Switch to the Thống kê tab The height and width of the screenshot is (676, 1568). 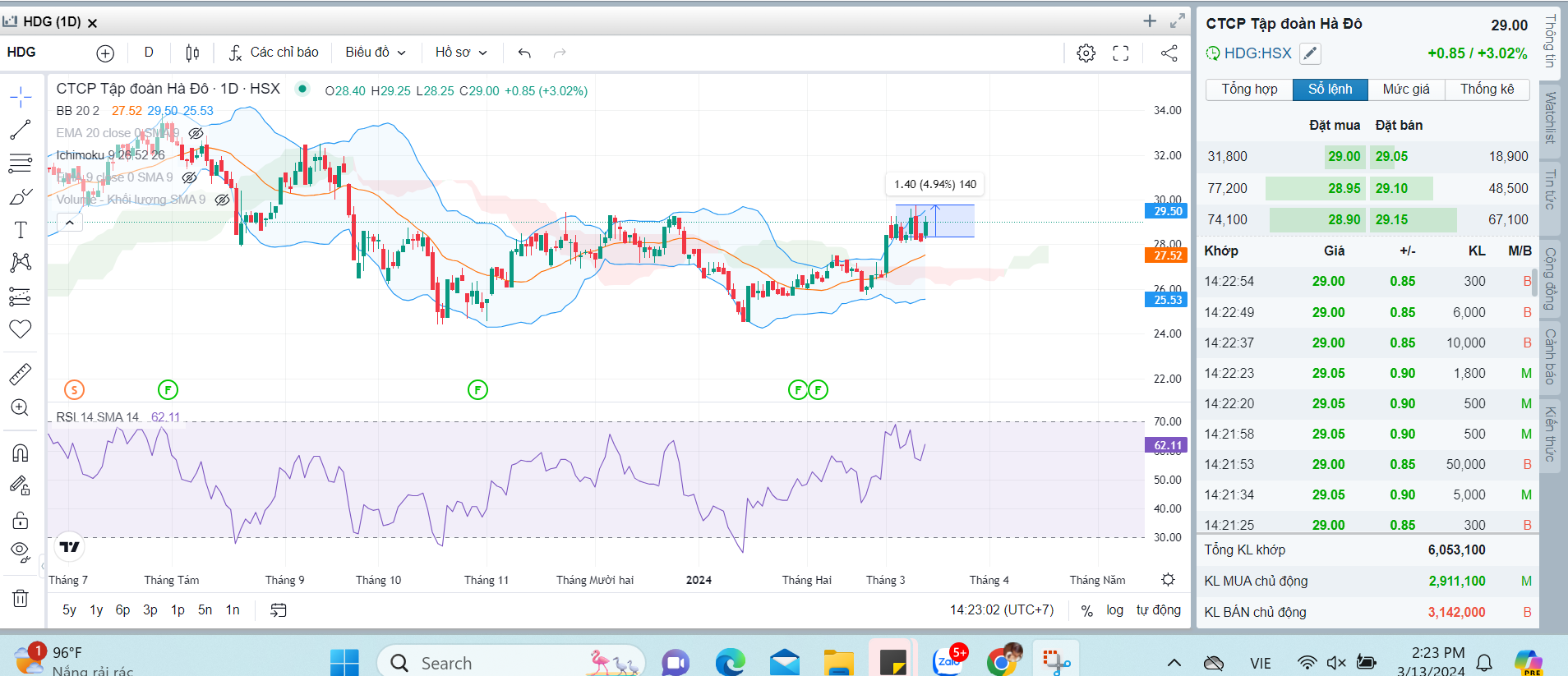click(1487, 90)
